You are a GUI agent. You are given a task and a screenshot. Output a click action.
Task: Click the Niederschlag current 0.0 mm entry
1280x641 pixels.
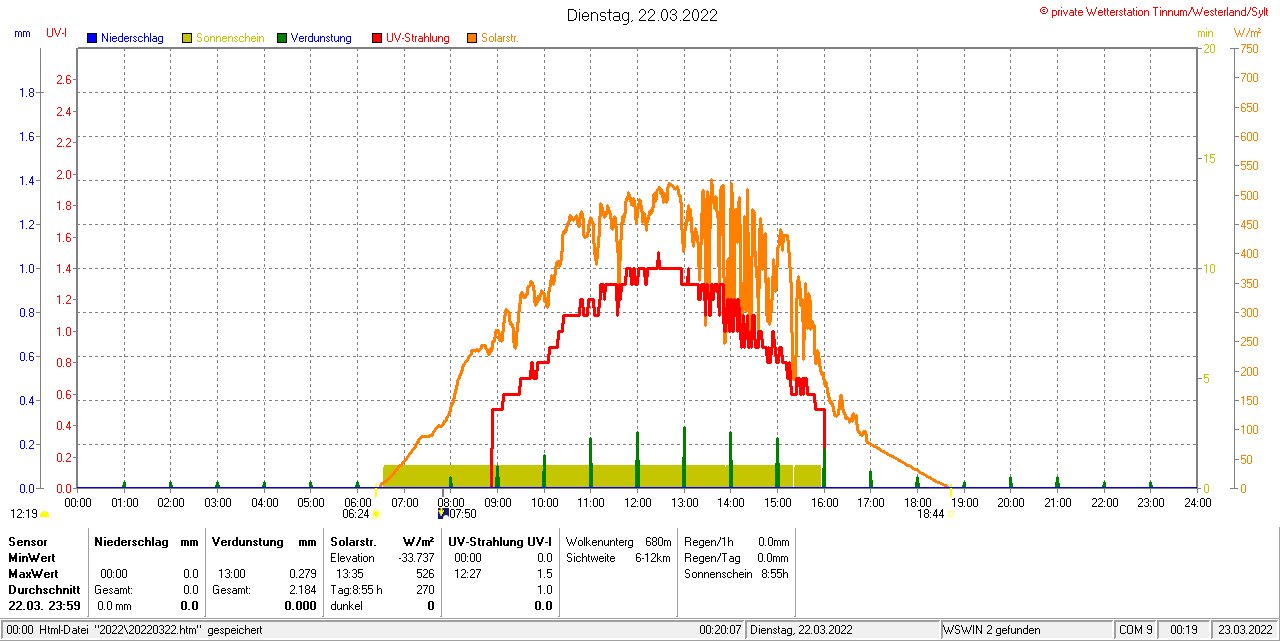pos(116,606)
